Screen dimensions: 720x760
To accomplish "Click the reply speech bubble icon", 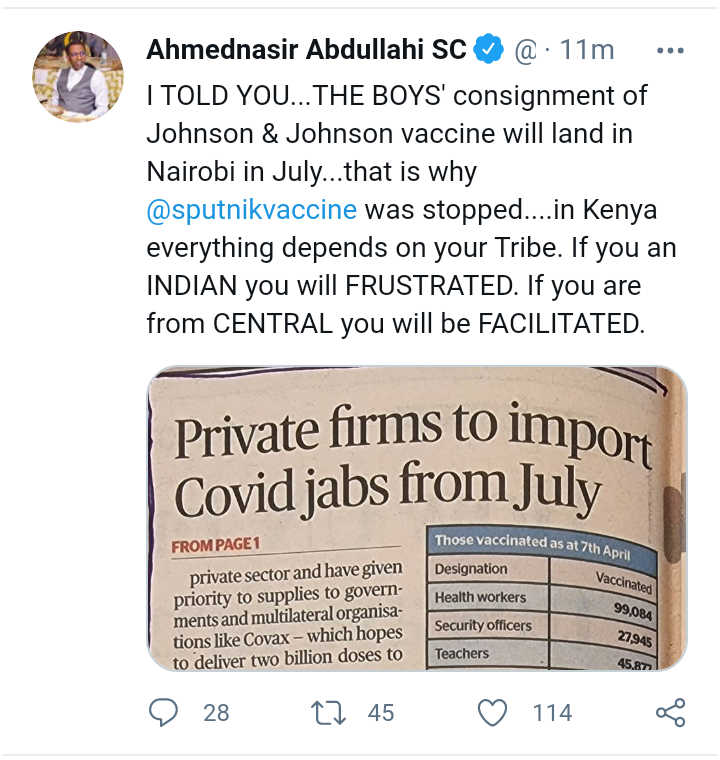I will 163,712.
